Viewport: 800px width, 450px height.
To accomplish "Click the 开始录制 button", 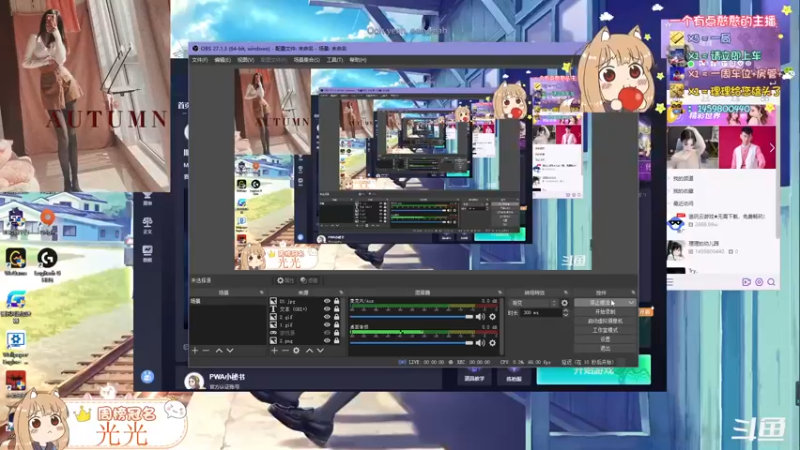I will (x=605, y=312).
